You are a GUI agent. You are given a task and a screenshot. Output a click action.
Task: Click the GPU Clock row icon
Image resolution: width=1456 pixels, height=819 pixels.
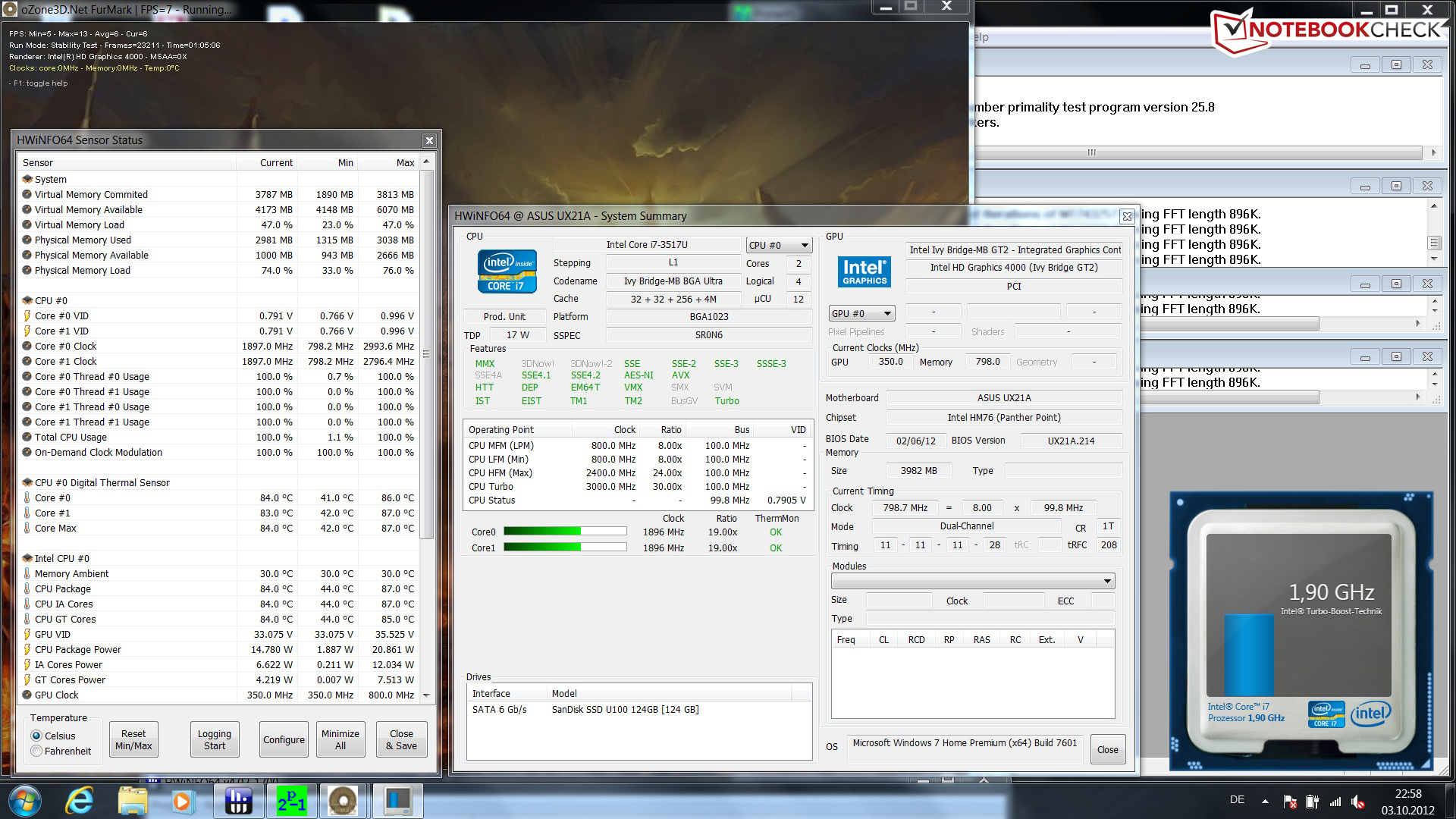27,695
